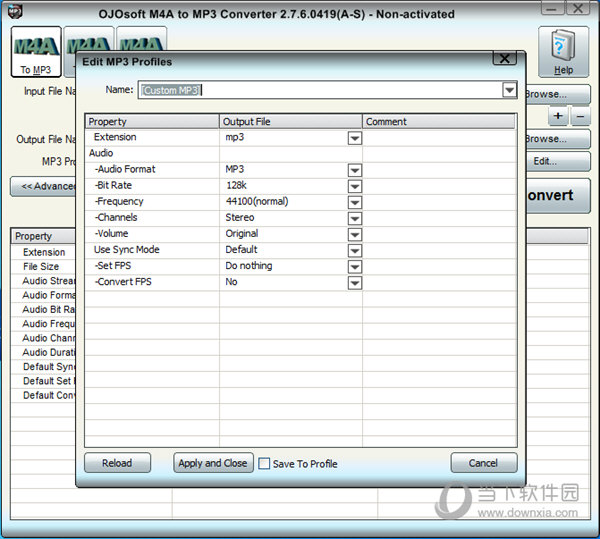The image size is (600, 539).
Task: Click the -Convert FPS property label
Action: point(123,282)
